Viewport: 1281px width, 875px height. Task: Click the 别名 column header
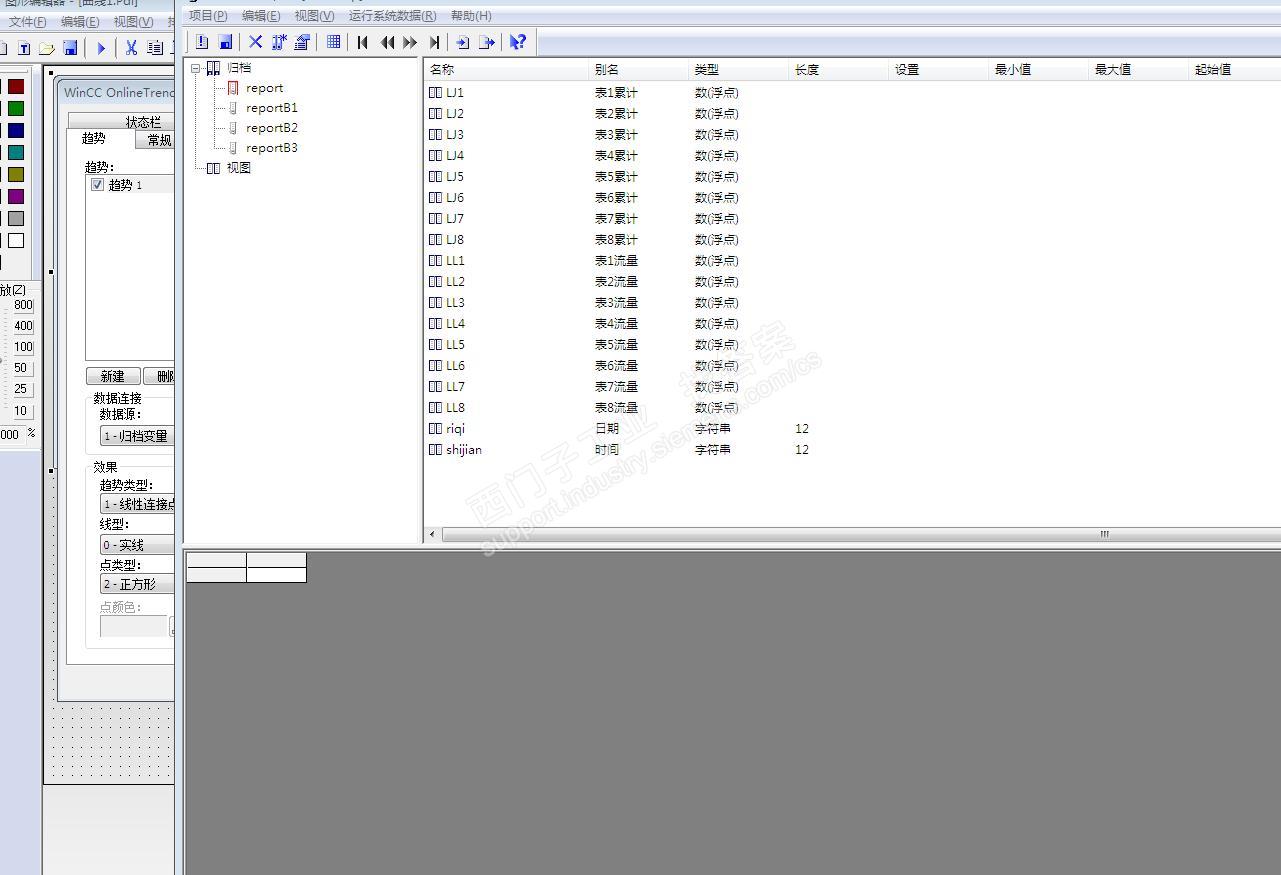(639, 70)
